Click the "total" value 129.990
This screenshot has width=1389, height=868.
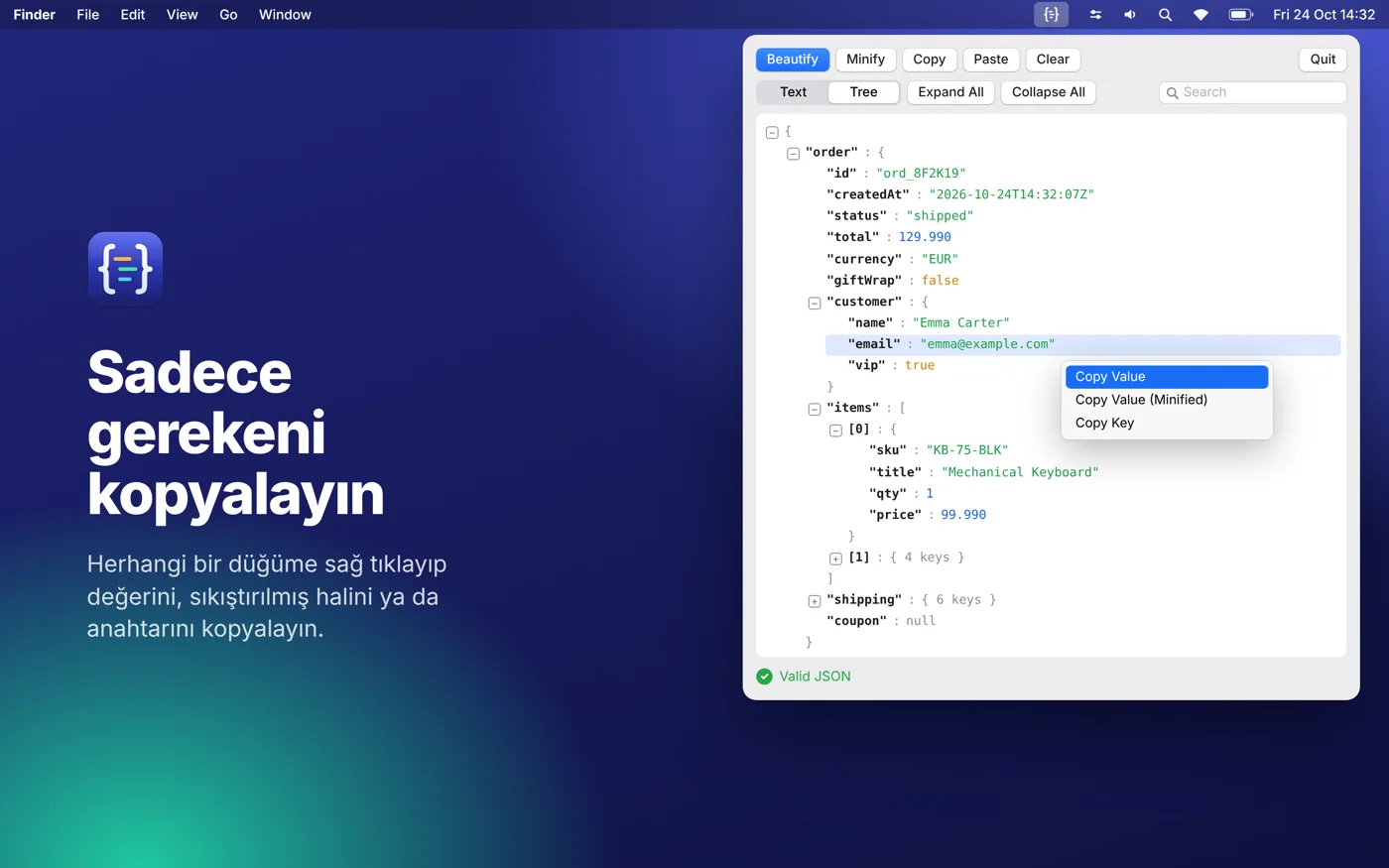tap(925, 237)
